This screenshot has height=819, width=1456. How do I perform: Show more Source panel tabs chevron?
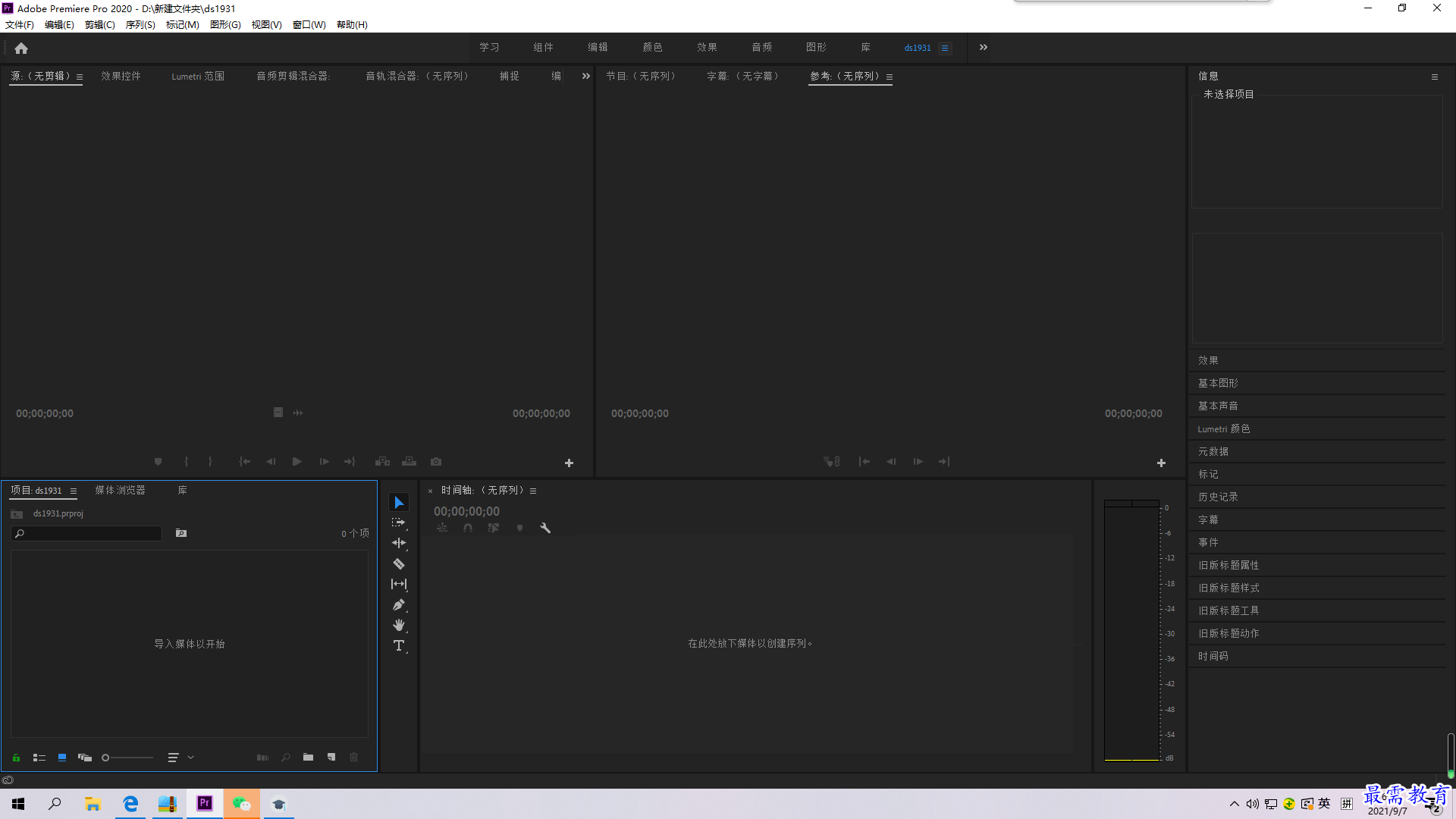pyautogui.click(x=585, y=76)
